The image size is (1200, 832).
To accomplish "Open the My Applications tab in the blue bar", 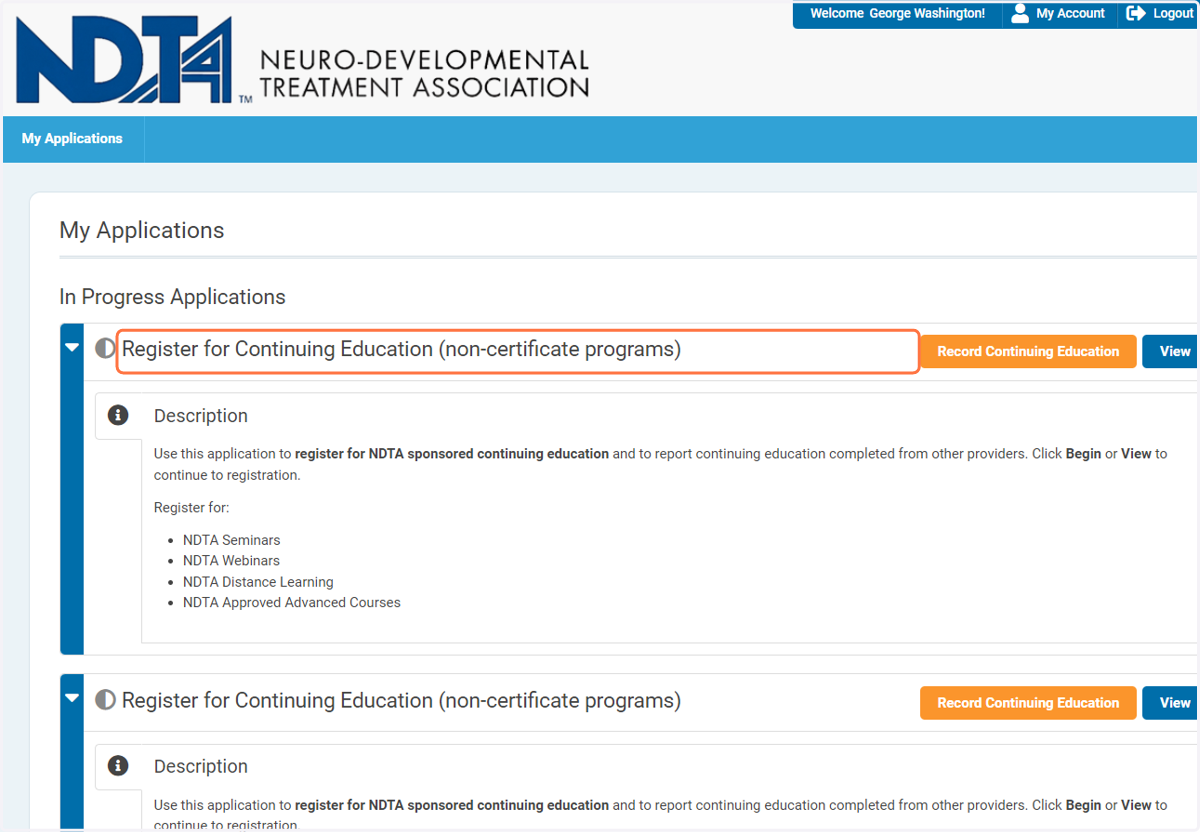I will (x=72, y=139).
